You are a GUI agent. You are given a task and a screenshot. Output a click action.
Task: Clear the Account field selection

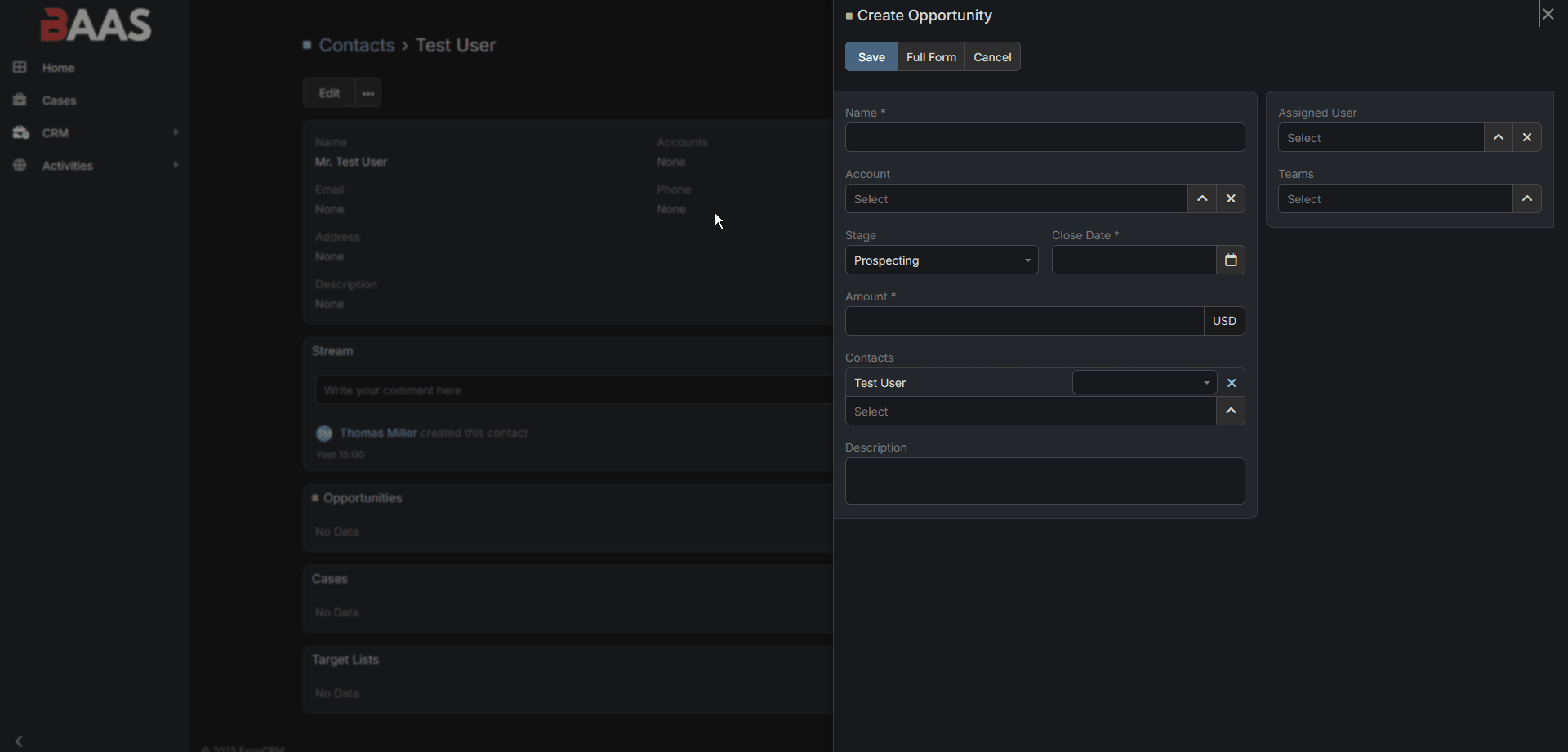pyautogui.click(x=1232, y=198)
